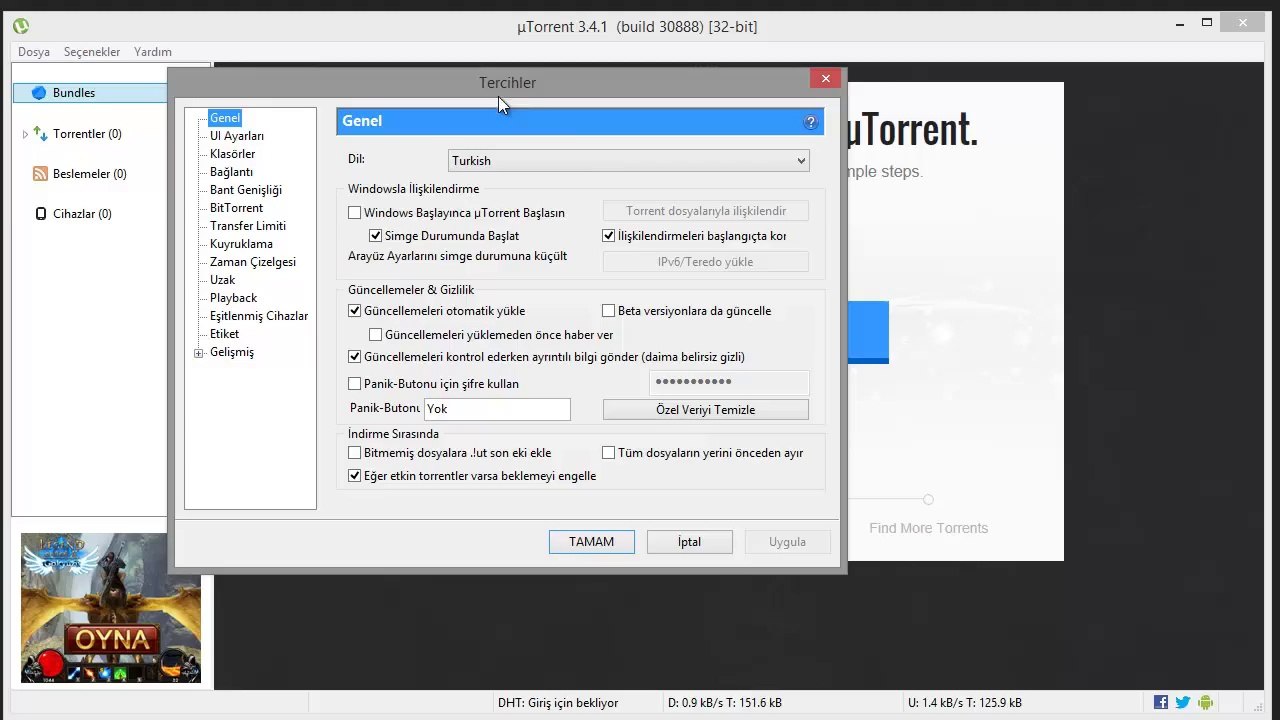Open the Beslemeler RSS feed icon
The image size is (1280, 720).
(41, 174)
